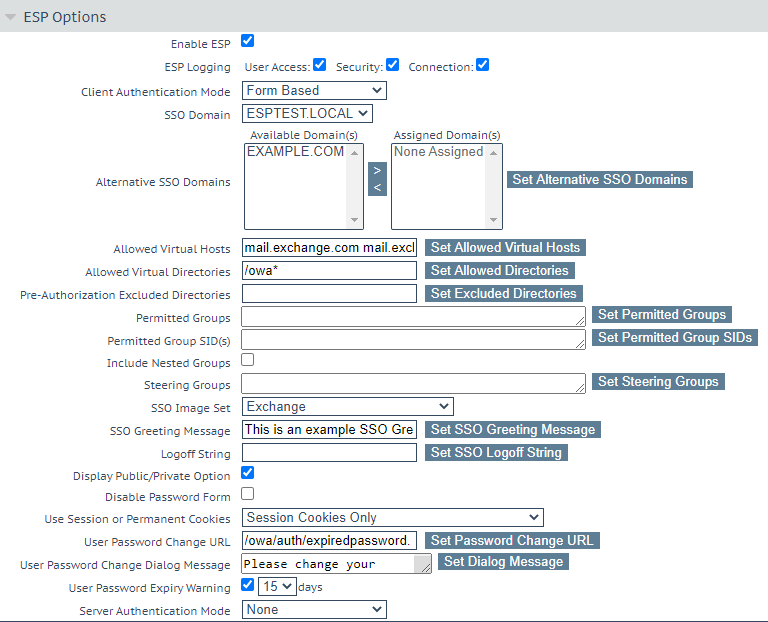This screenshot has width=768, height=622.
Task: Open Use Session or Permanent Cookies dropdown
Action: 392,518
